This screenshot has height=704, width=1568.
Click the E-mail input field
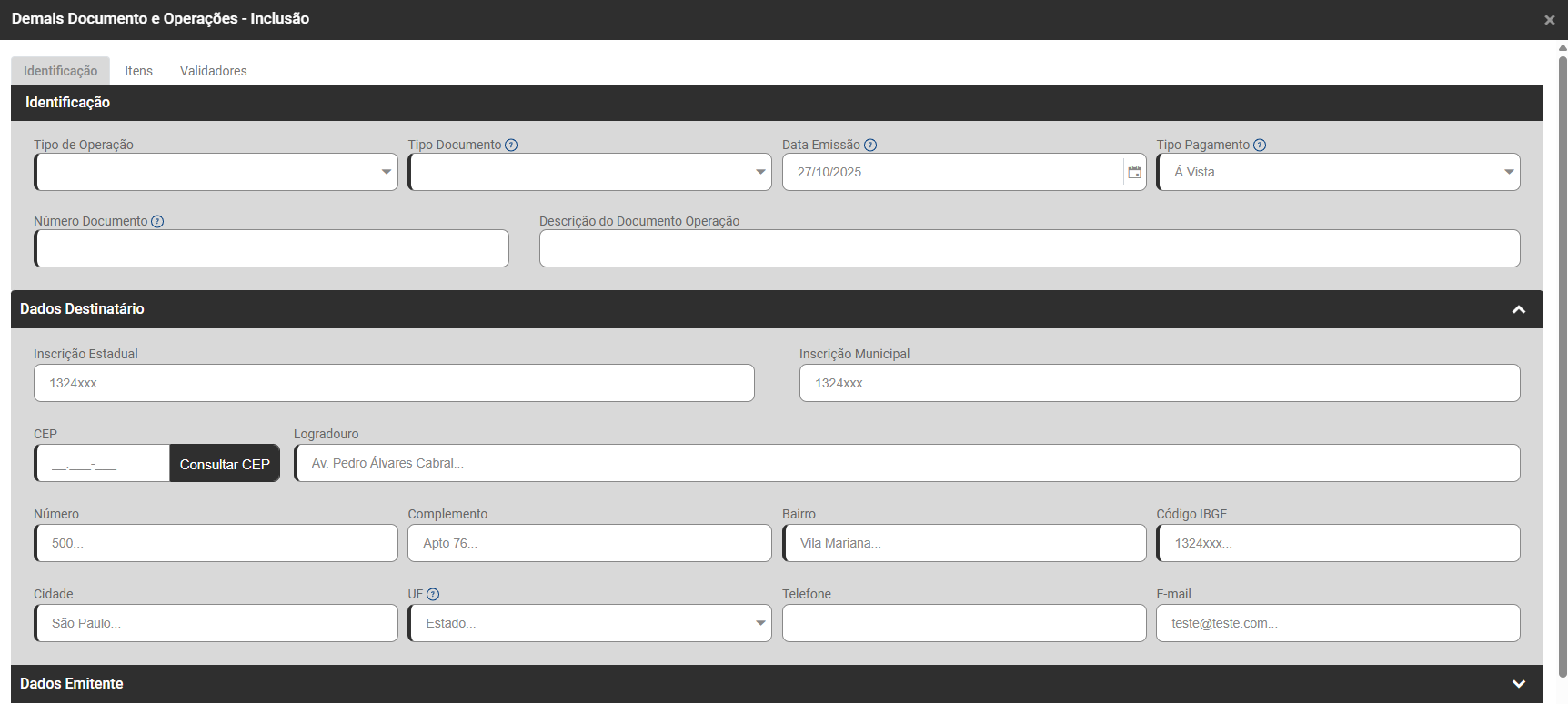[x=1338, y=623]
